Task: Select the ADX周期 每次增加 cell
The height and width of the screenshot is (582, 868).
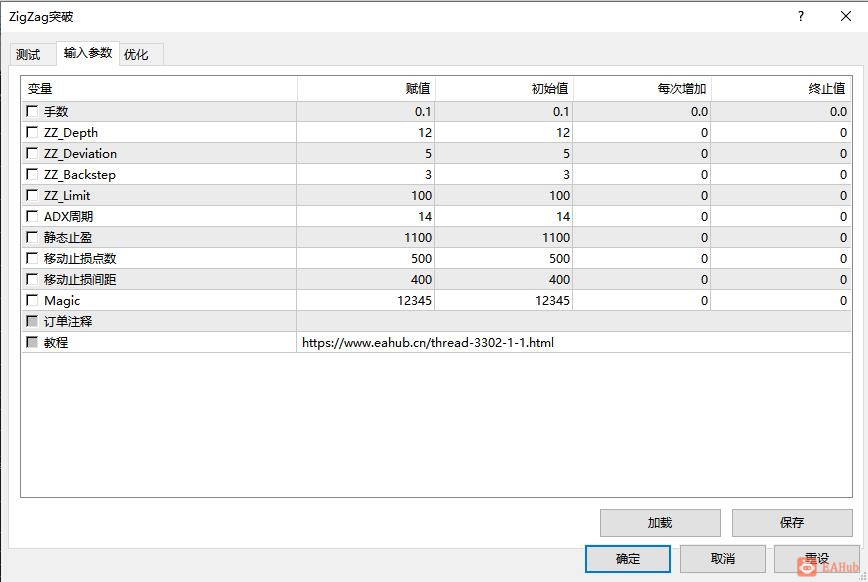Action: [x=642, y=217]
